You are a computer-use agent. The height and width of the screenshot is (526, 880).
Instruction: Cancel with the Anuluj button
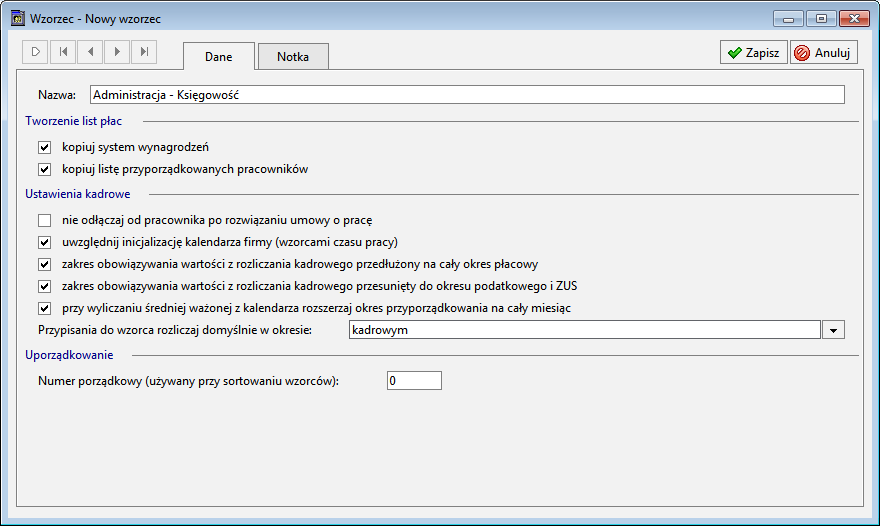tap(824, 53)
